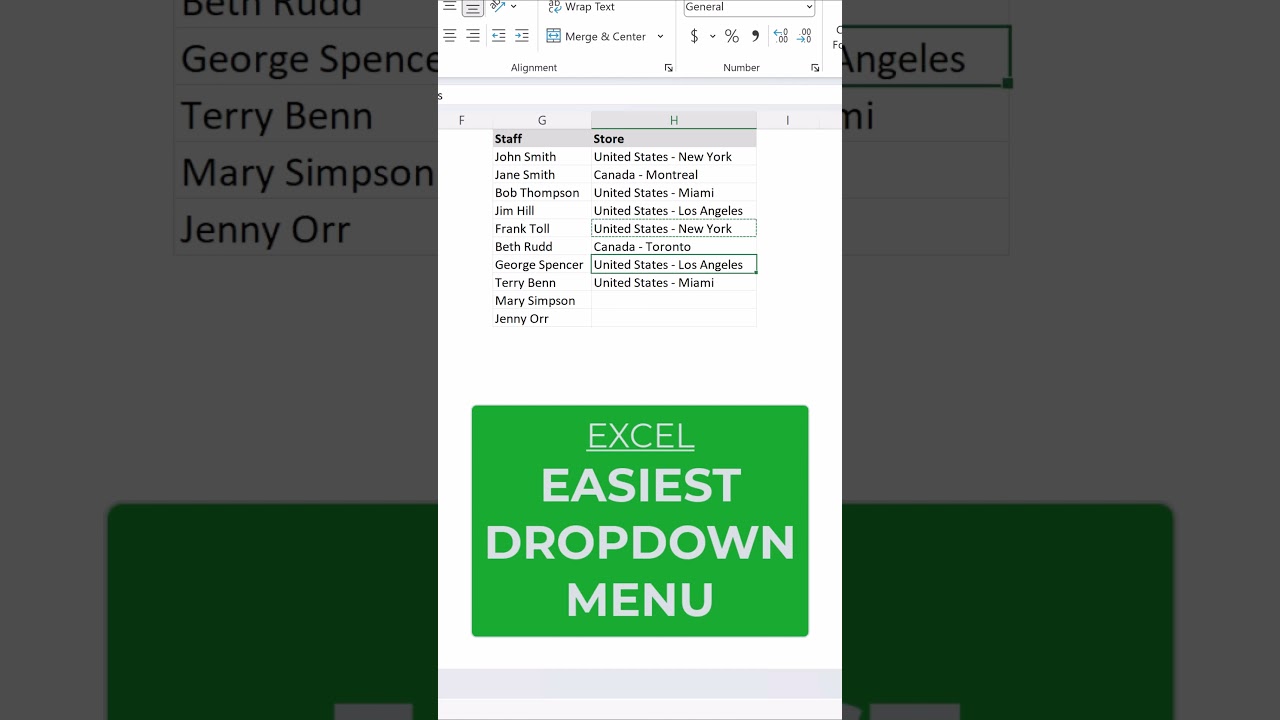Expand the Accounting format dropdown arrow
The width and height of the screenshot is (1280, 720).
713,36
